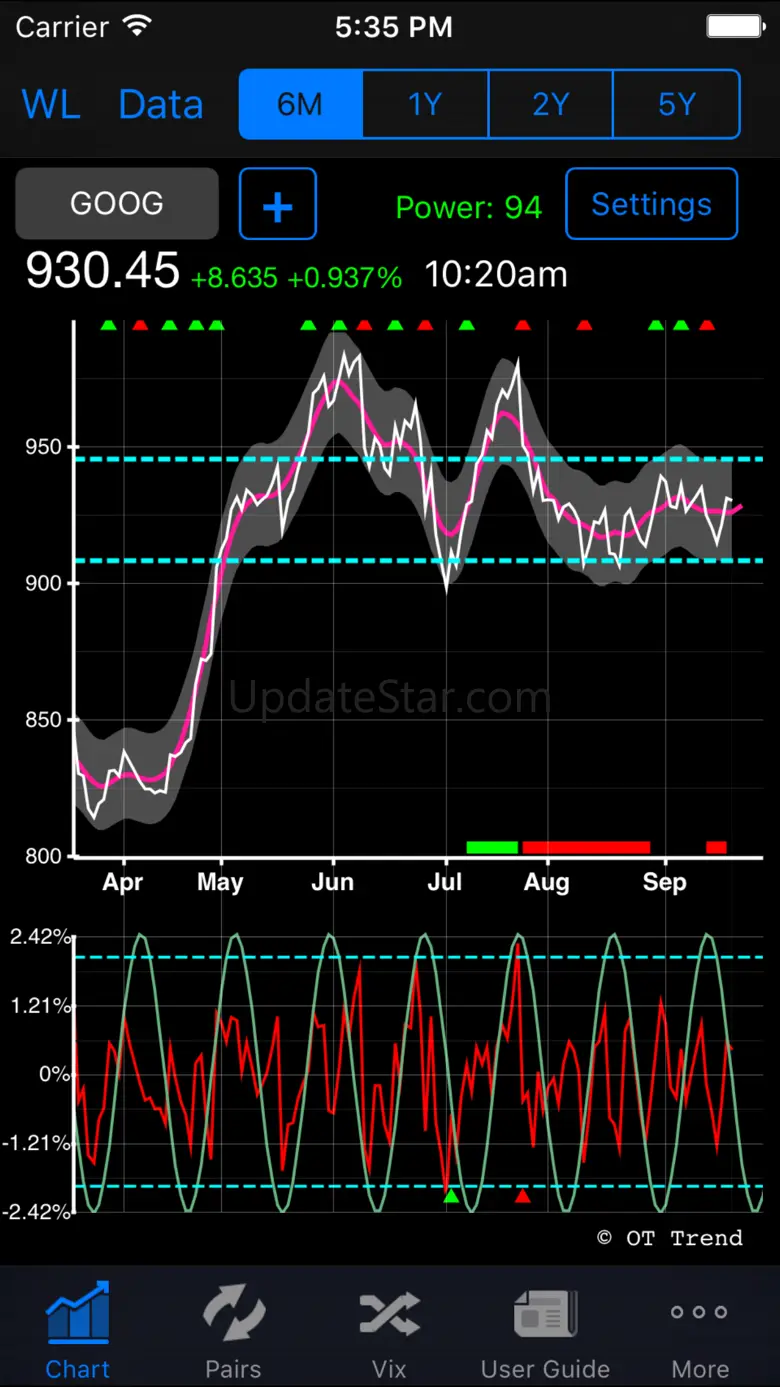Tap the 2.42% oscillator axis label

40,937
